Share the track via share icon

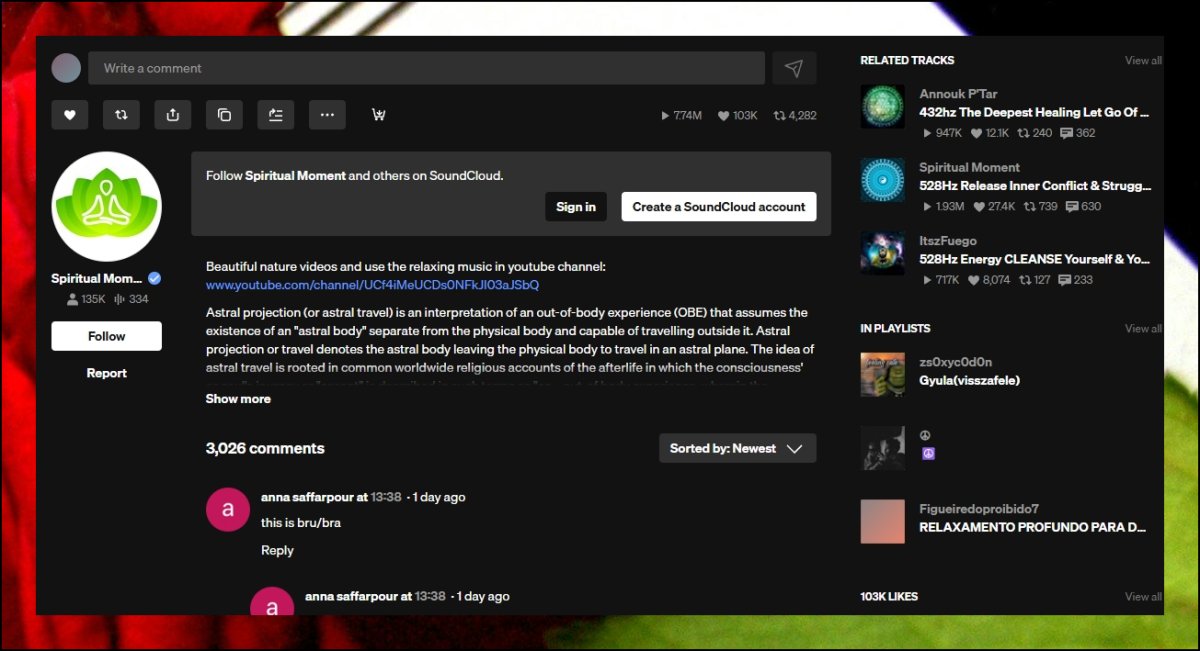tap(173, 115)
